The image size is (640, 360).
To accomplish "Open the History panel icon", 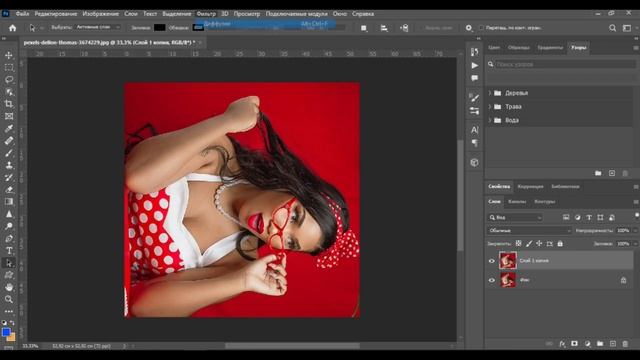I will coord(474,52).
